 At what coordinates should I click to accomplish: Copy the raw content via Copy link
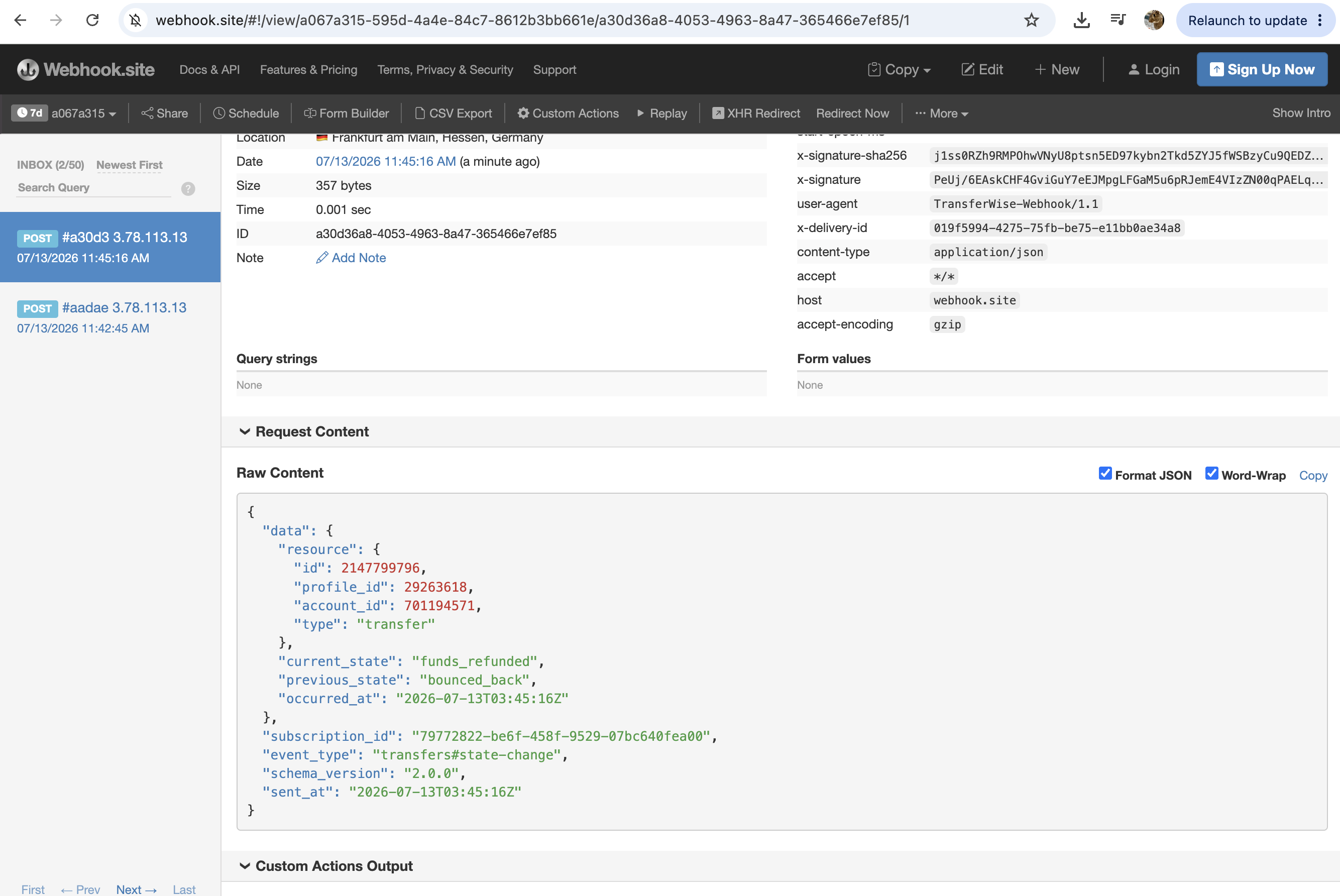[1312, 476]
